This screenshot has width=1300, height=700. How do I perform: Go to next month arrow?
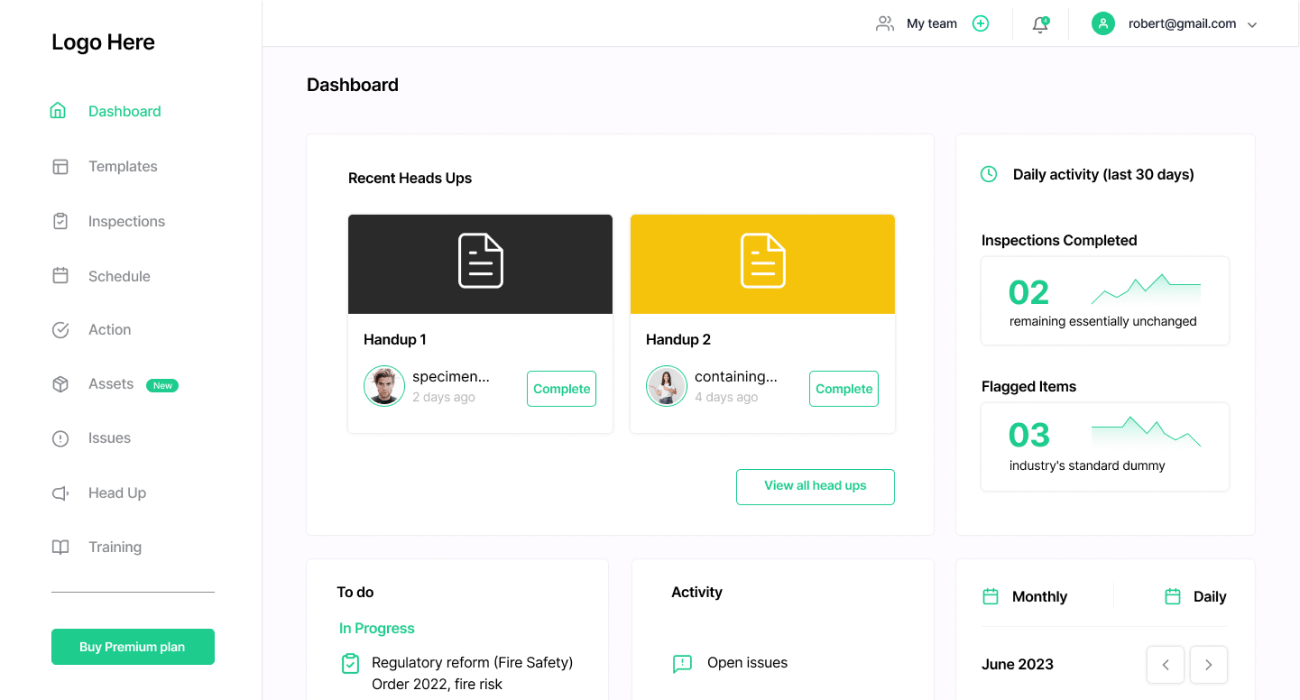click(1209, 664)
